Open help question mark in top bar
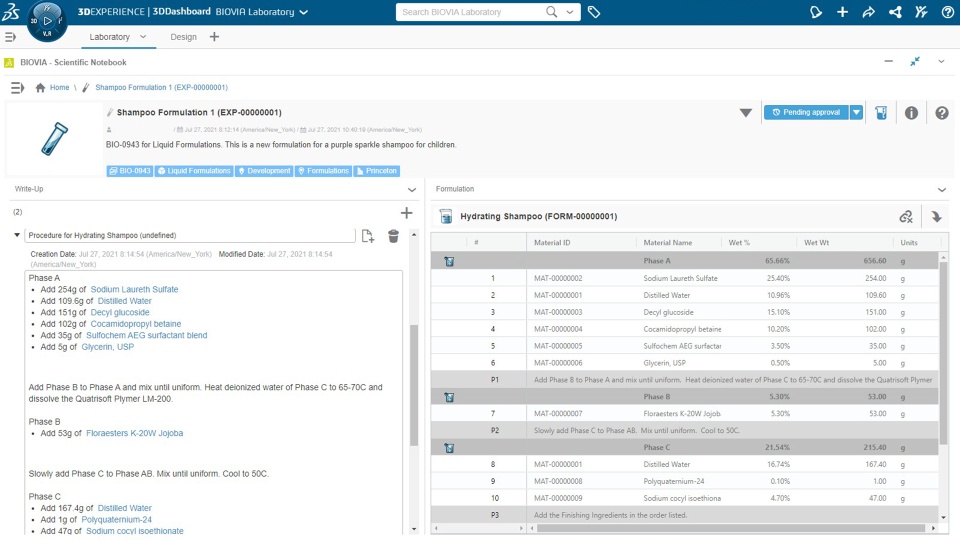Viewport: 960px width, 540px height. [947, 12]
